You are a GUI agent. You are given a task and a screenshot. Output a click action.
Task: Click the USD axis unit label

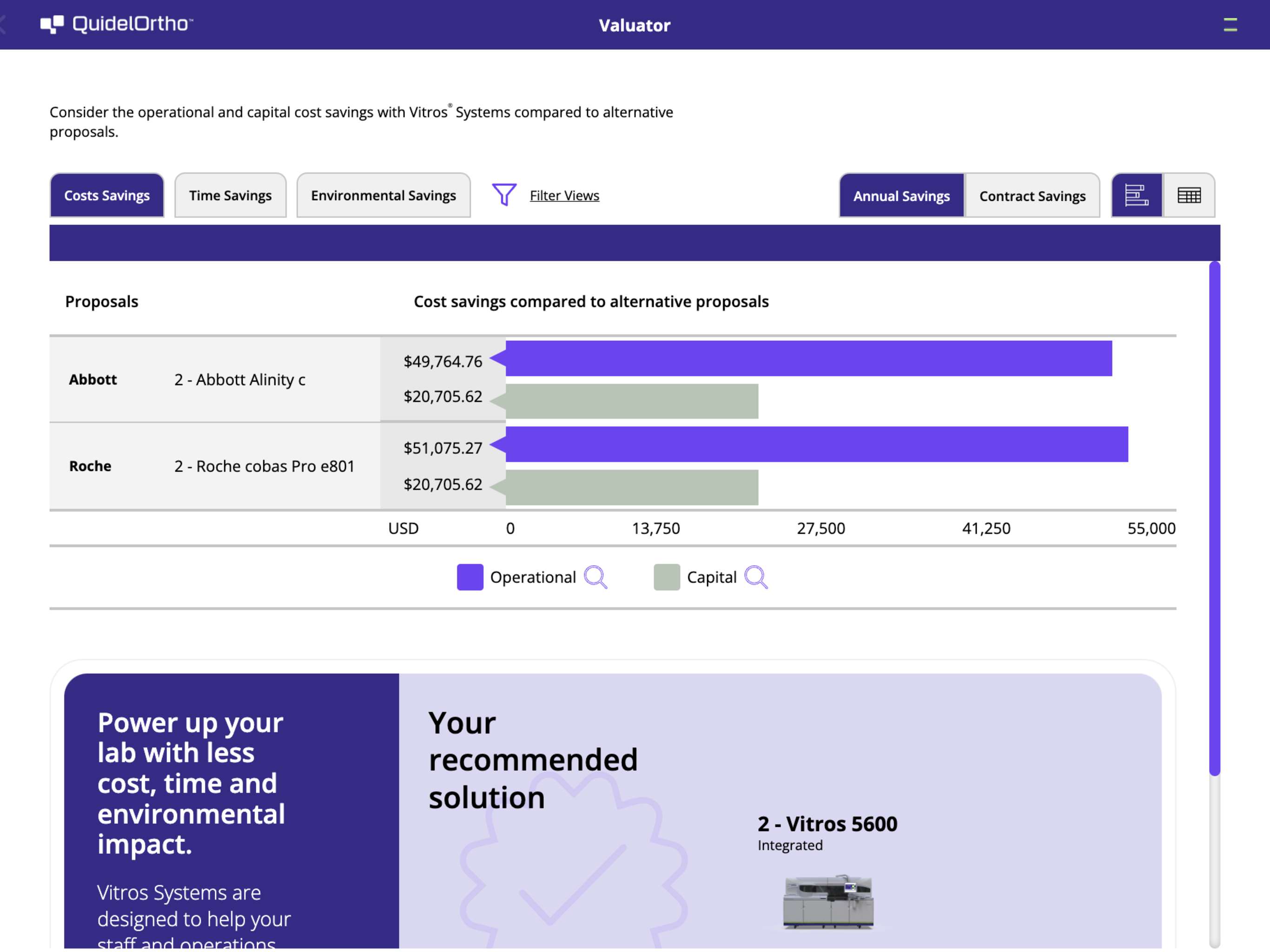point(403,528)
